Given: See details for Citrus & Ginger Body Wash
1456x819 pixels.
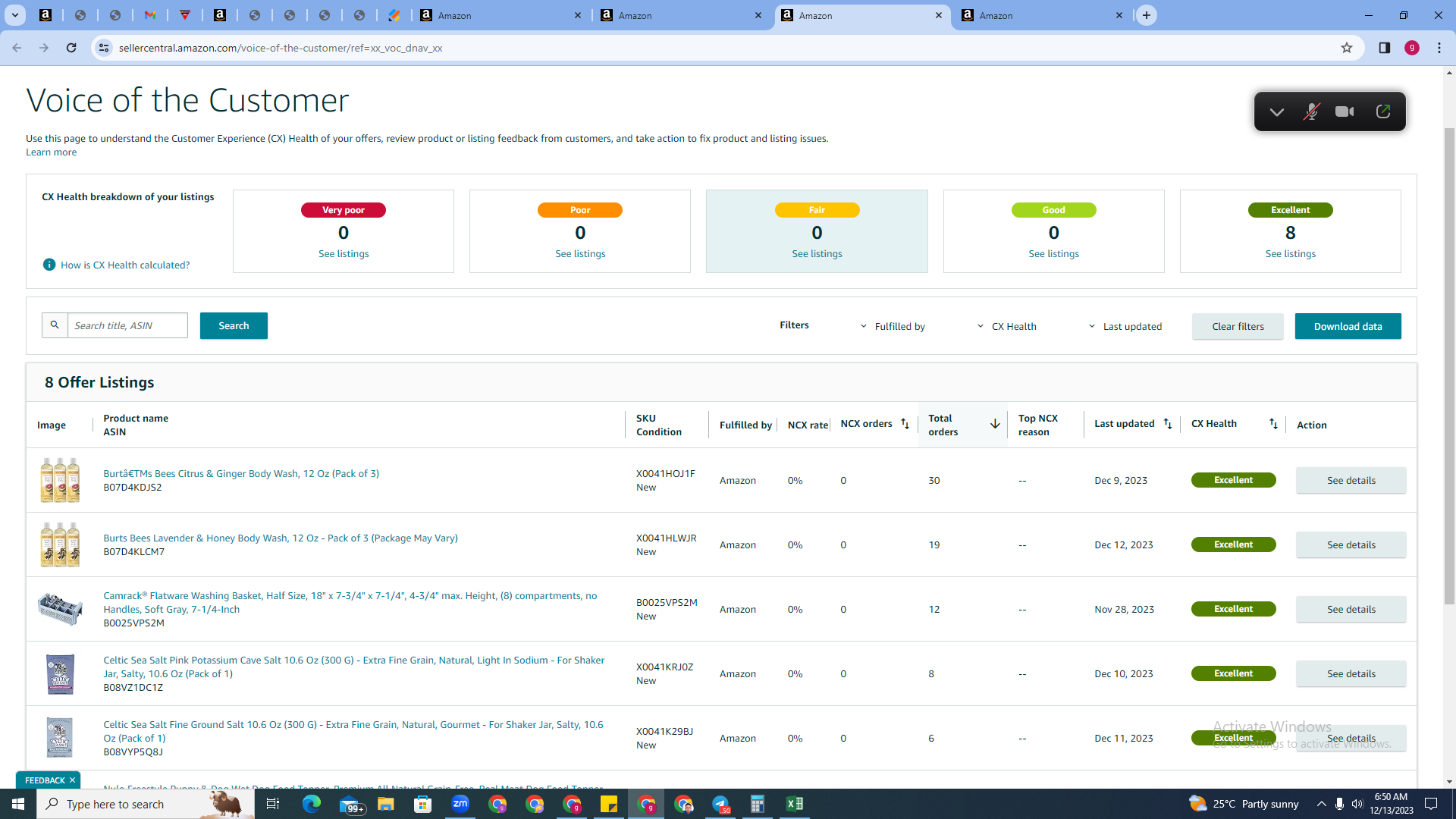Looking at the screenshot, I should click(1351, 481).
